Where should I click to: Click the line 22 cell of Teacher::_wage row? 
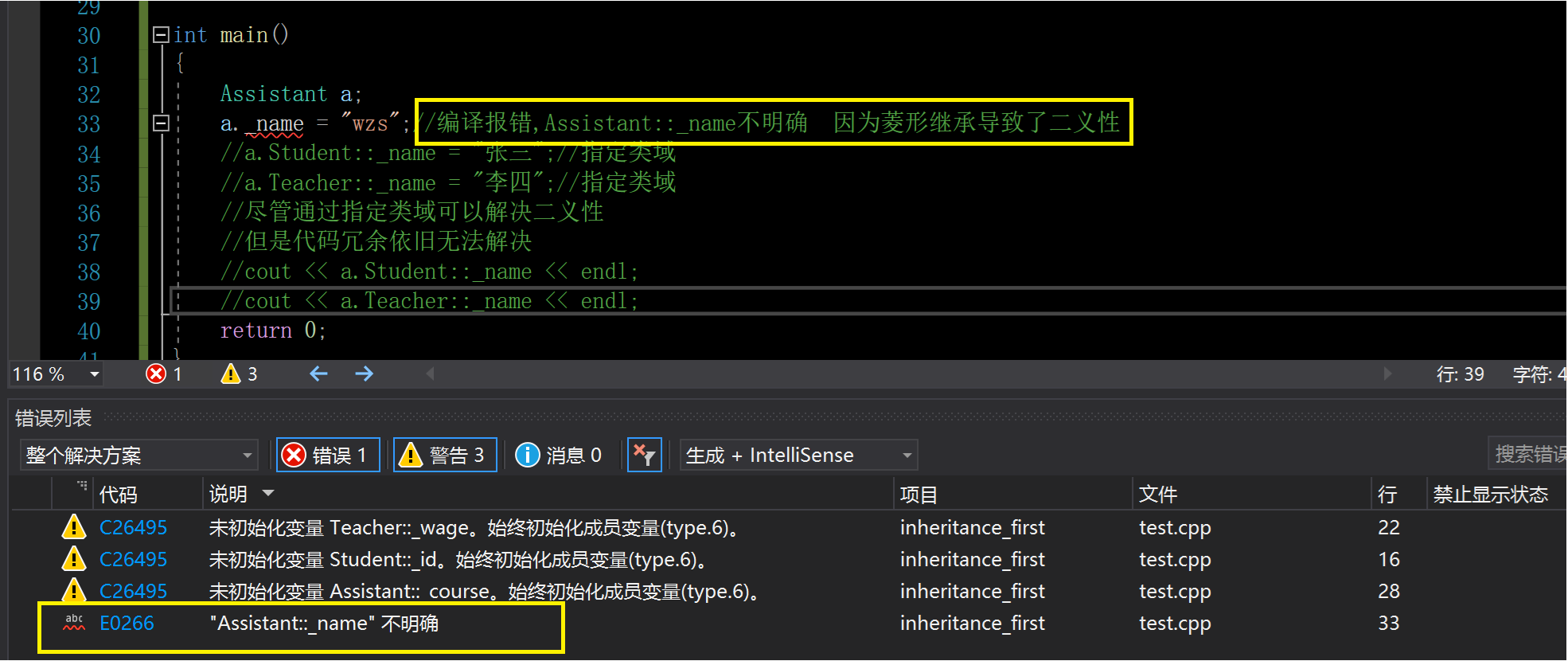(x=1389, y=528)
